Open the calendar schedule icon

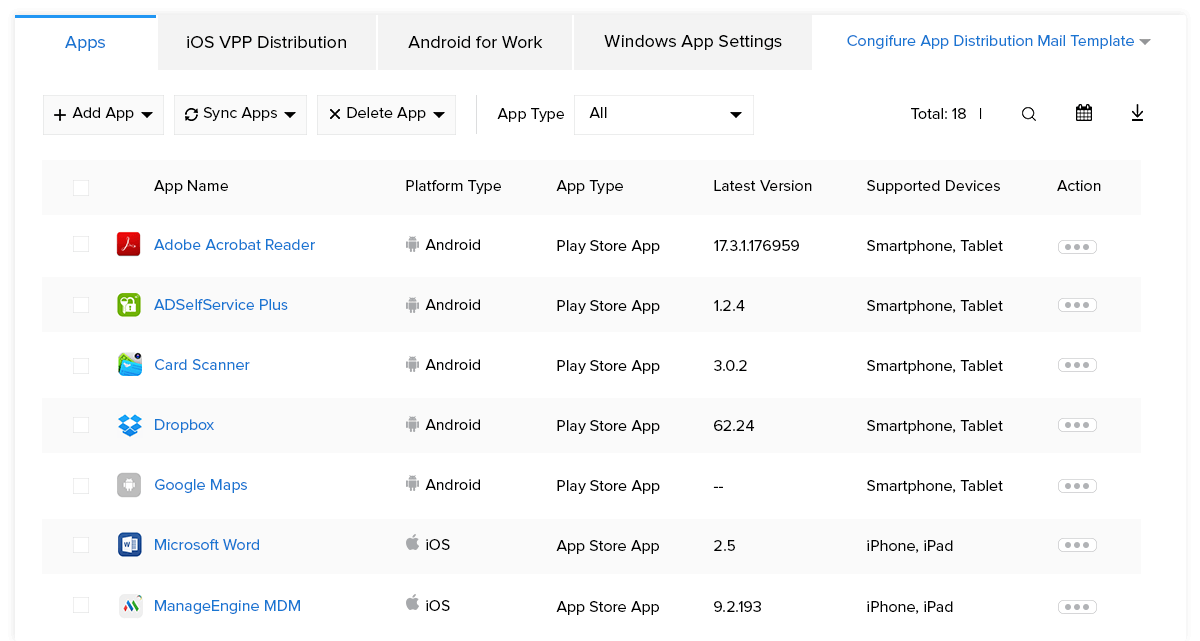[1084, 113]
